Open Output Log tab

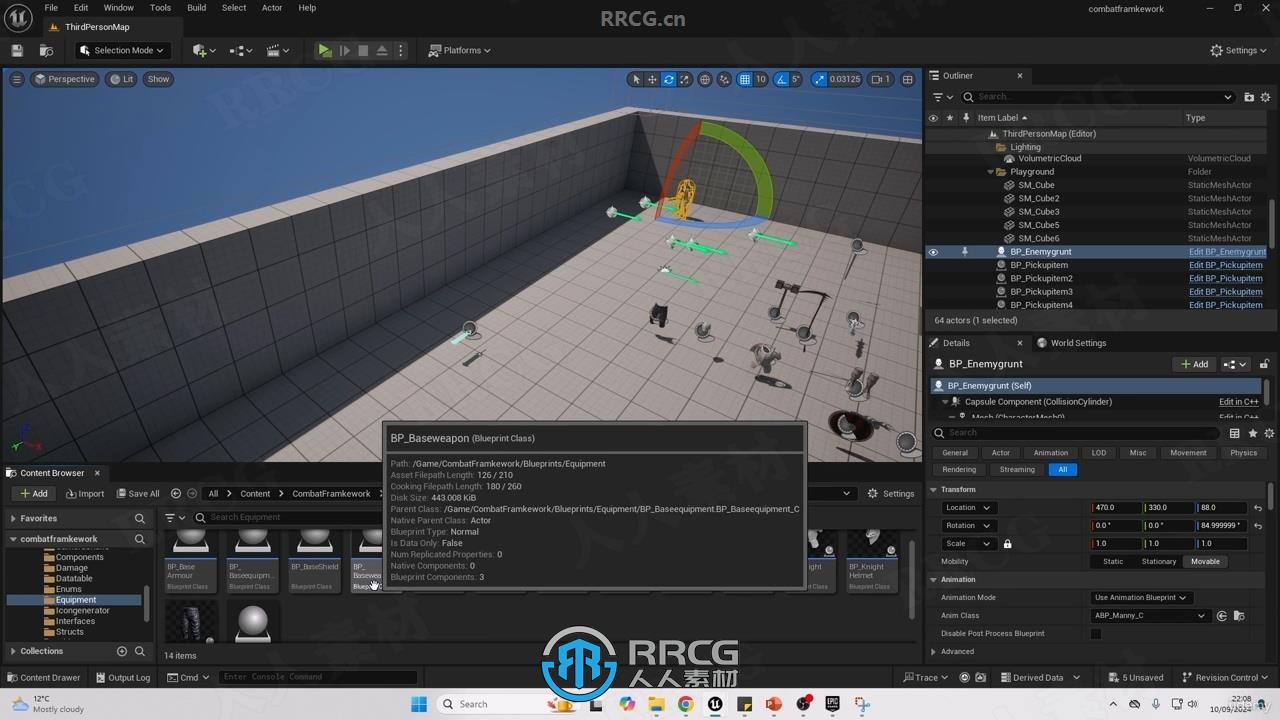click(x=122, y=677)
